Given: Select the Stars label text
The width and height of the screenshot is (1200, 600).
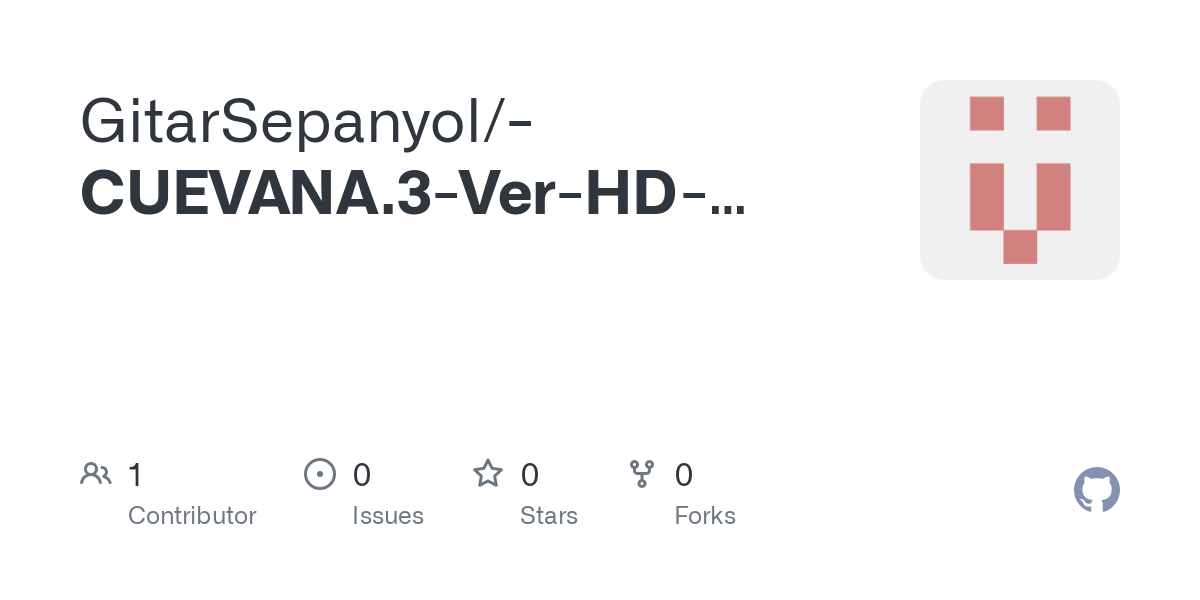Looking at the screenshot, I should (x=549, y=516).
